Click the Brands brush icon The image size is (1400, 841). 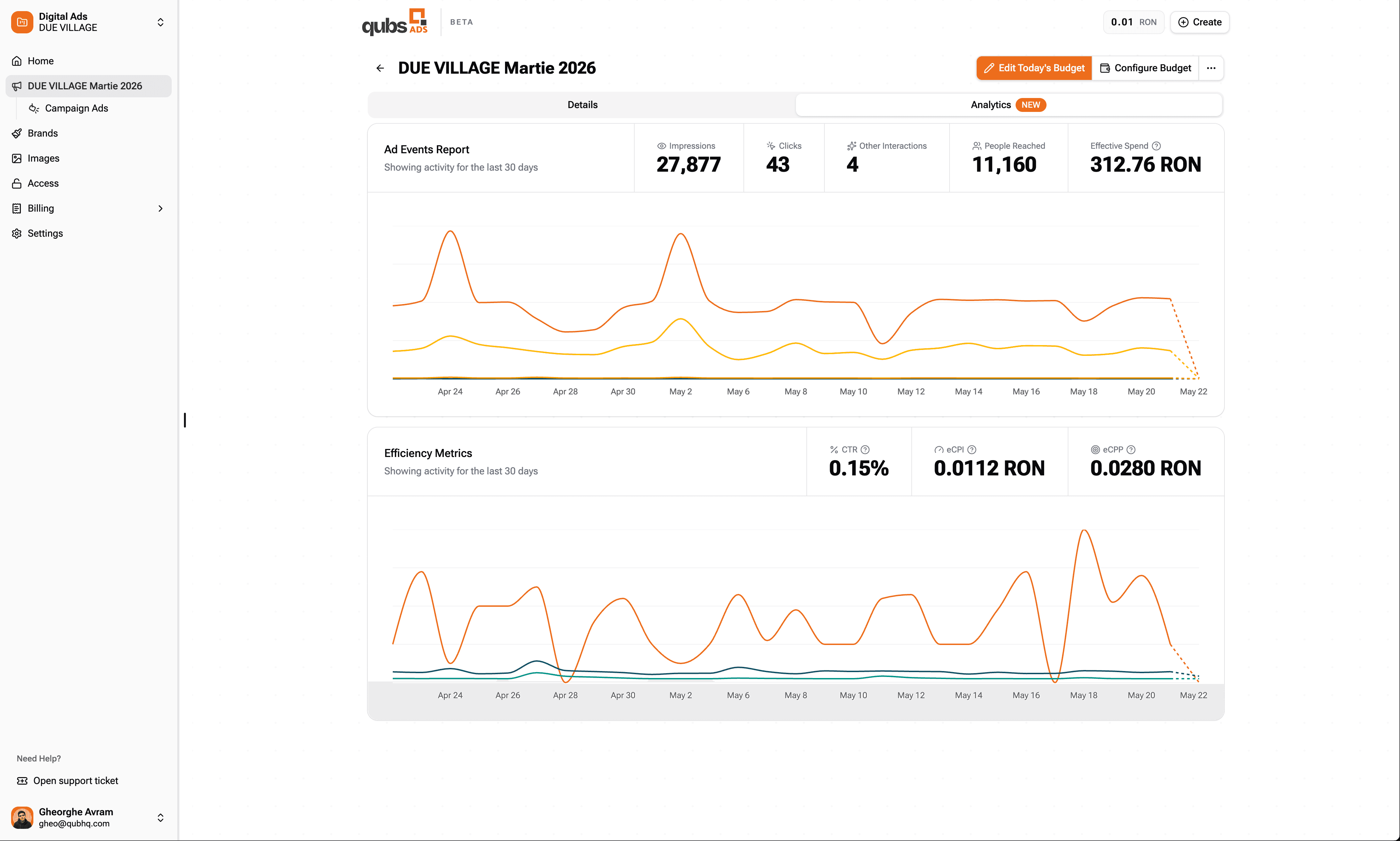[x=17, y=133]
